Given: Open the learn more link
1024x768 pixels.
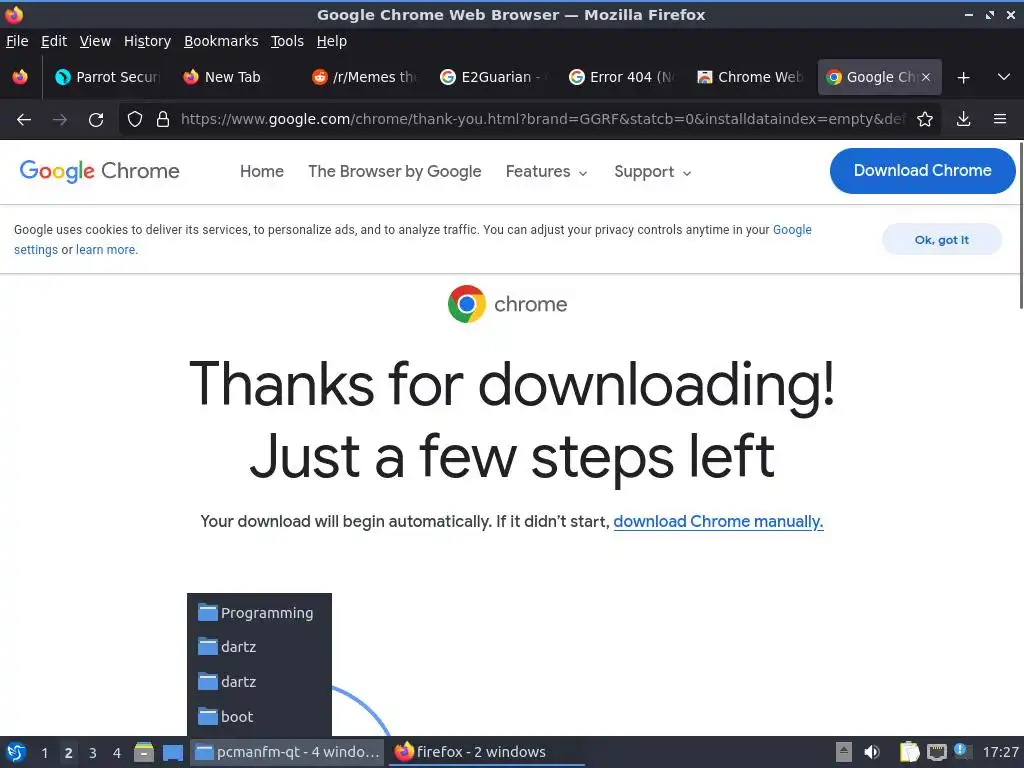Looking at the screenshot, I should [106, 249].
